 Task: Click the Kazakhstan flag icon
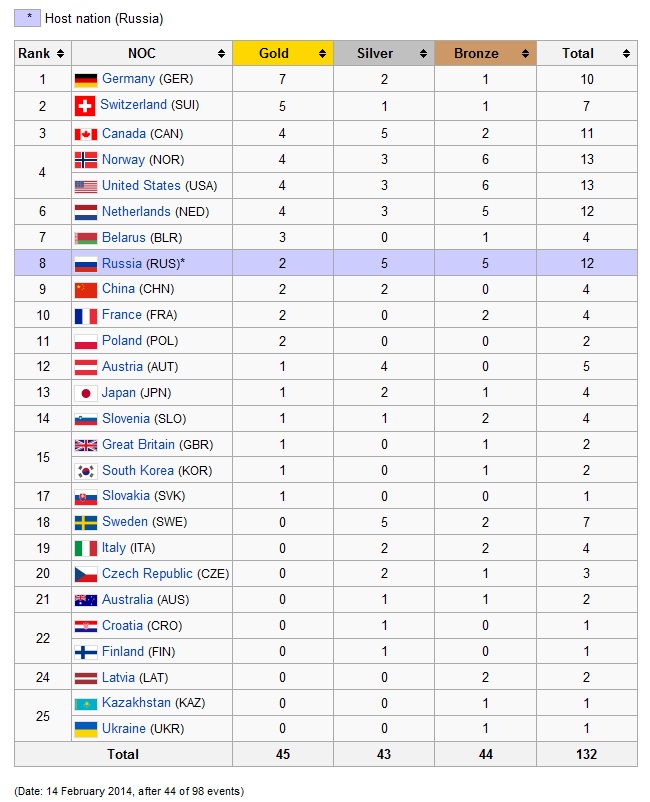pyautogui.click(x=86, y=704)
